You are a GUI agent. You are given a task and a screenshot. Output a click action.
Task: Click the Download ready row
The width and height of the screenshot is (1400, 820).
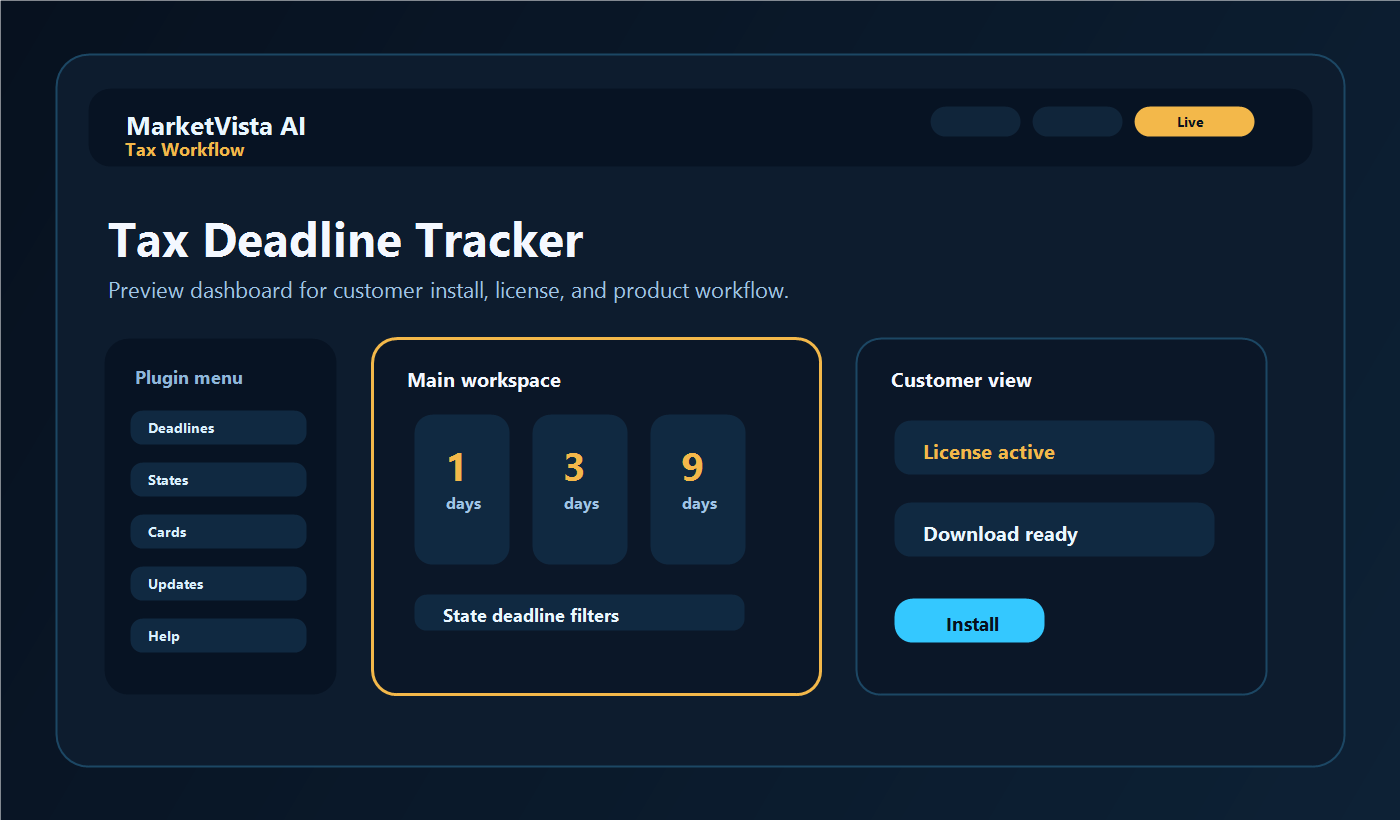[1054, 530]
